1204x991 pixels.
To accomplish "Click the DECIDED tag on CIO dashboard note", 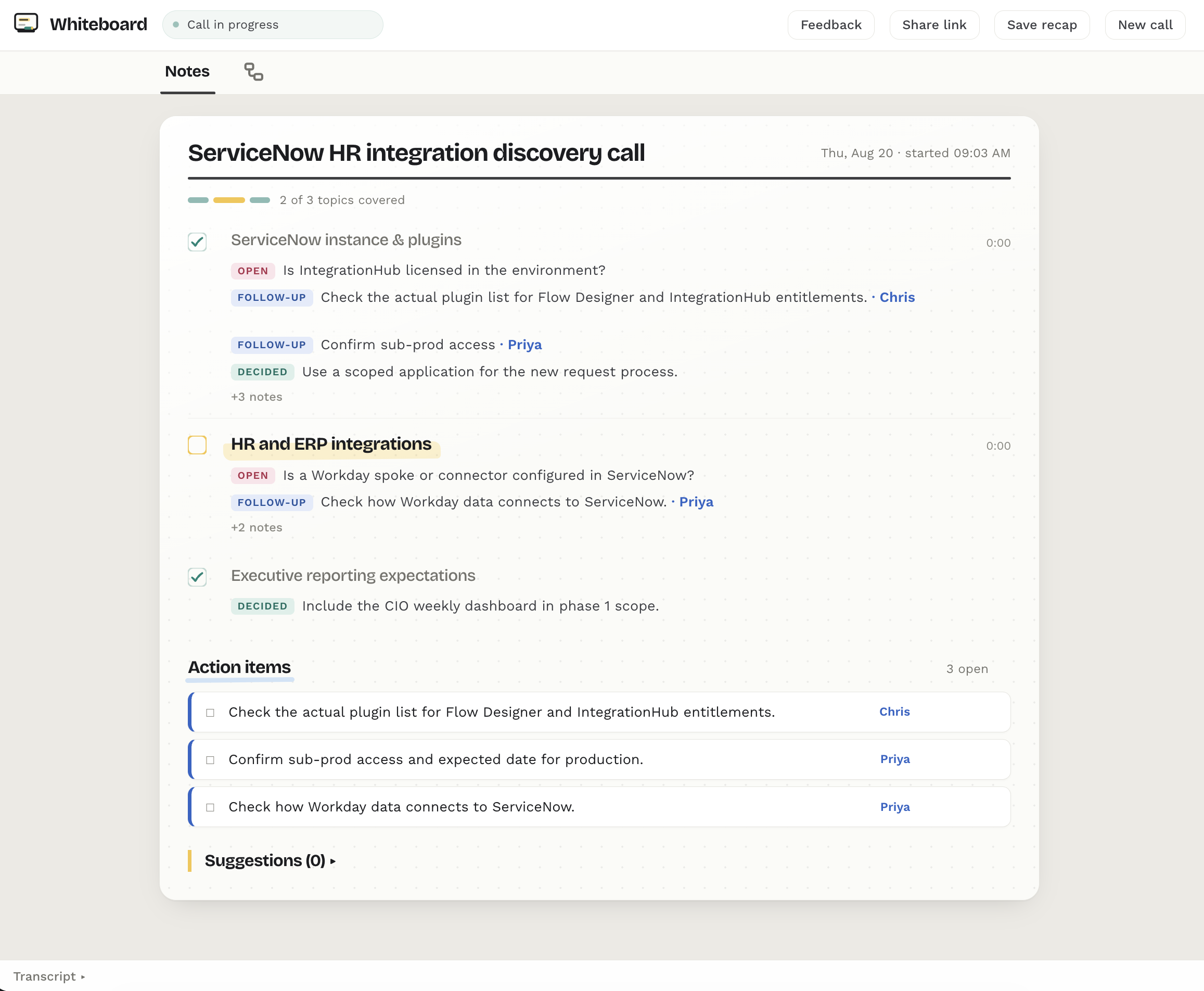I will point(262,606).
